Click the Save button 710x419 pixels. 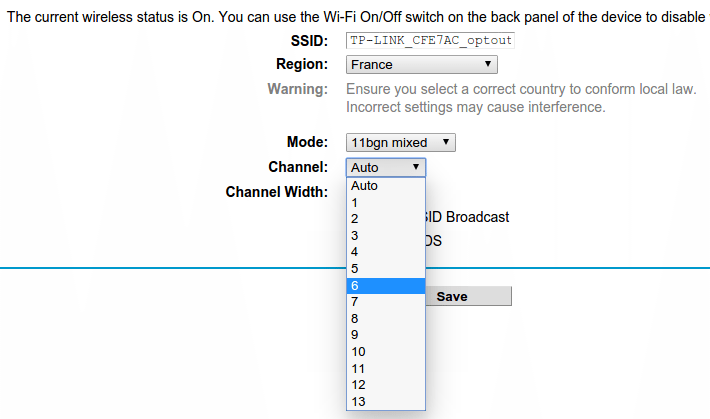(x=469, y=296)
